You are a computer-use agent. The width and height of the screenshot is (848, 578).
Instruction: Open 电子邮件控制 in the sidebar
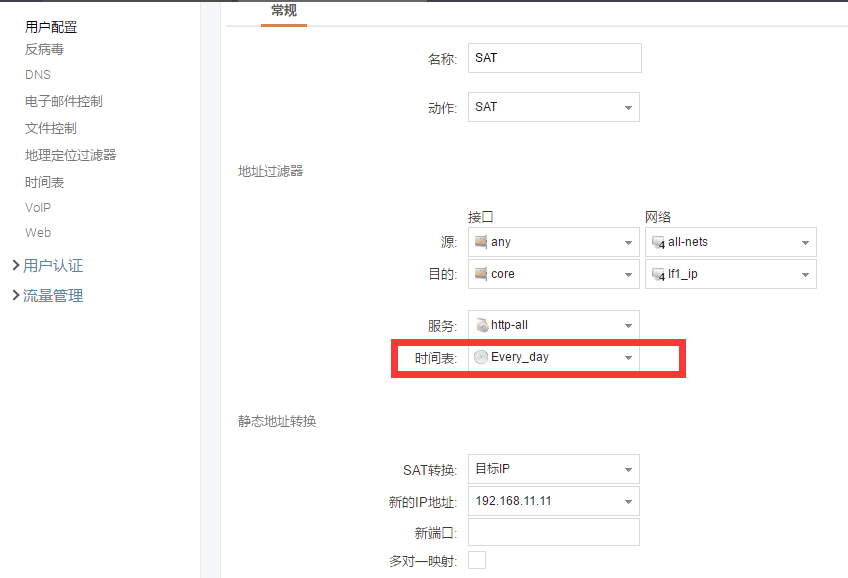pos(63,101)
